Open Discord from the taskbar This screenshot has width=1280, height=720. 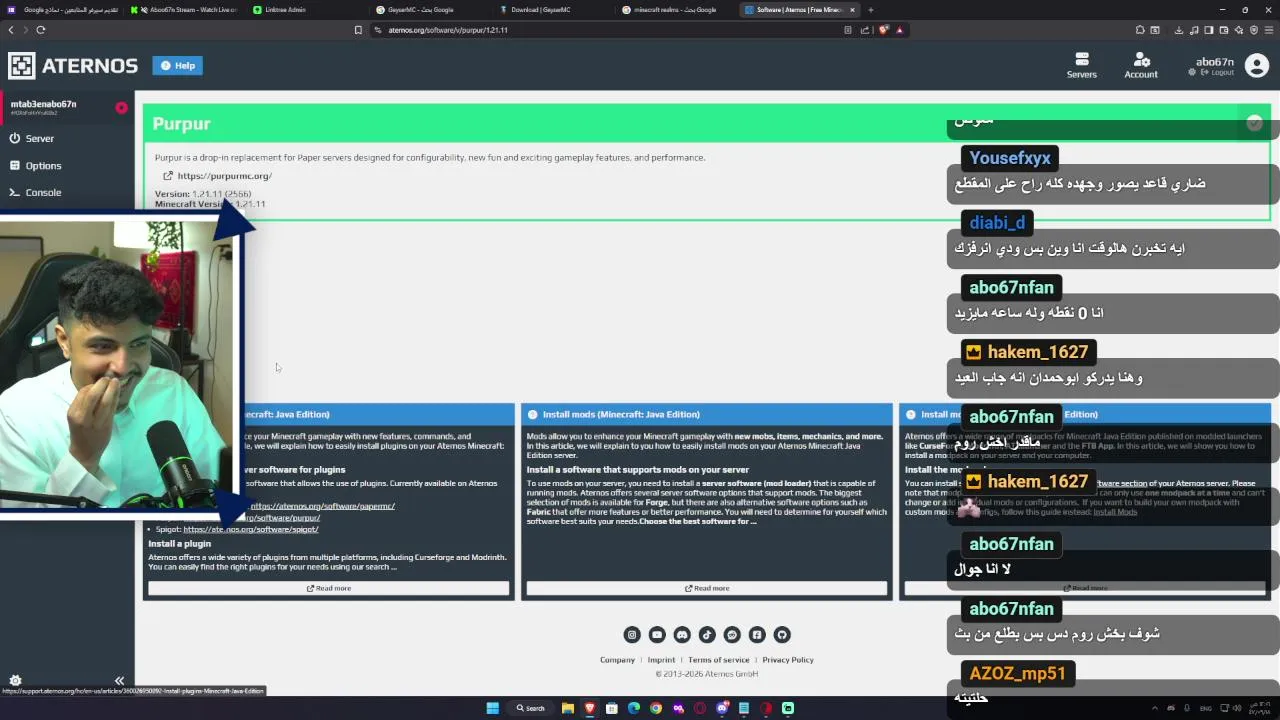(722, 708)
